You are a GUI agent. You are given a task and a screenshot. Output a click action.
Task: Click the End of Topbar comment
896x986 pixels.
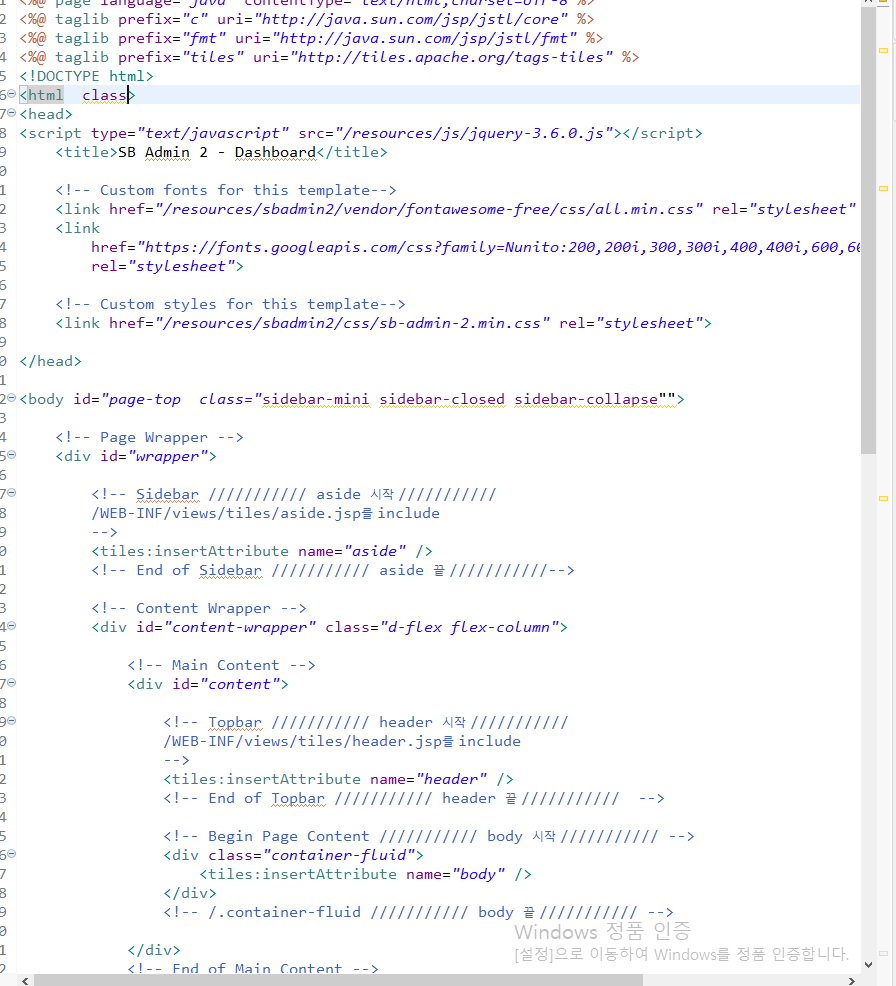[x=414, y=798]
